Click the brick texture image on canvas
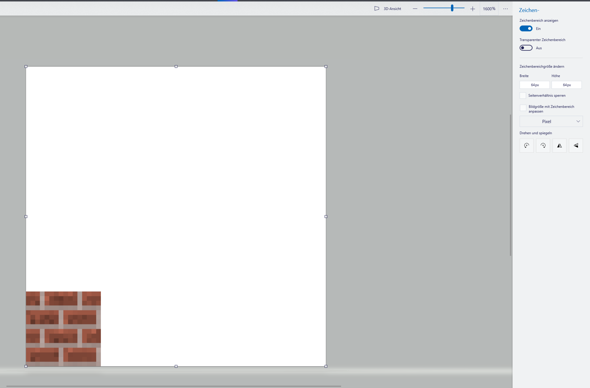 (63, 329)
